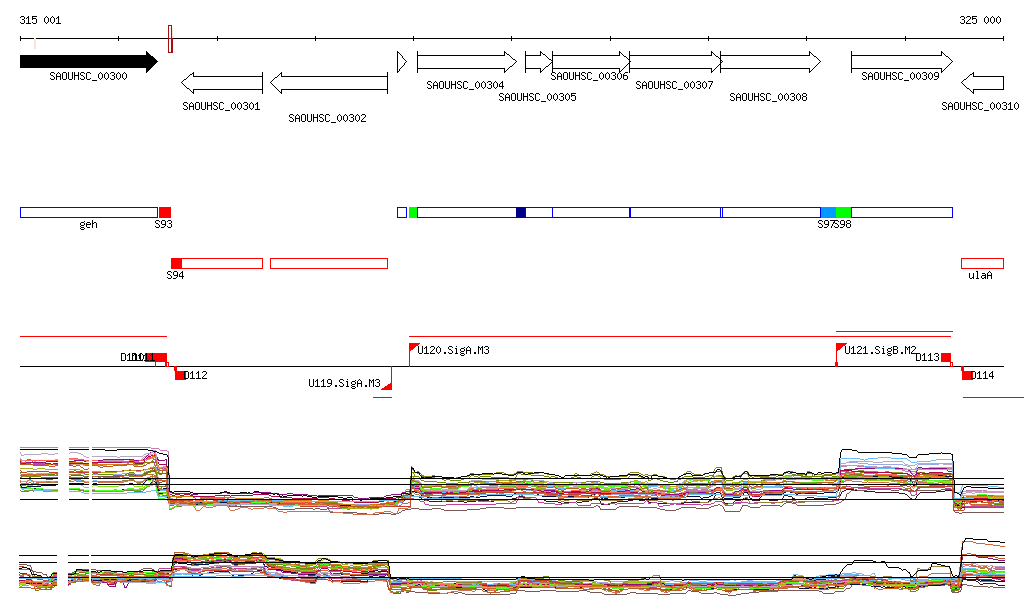Viewport: 1024px width, 611px height.
Task: Click the SAOUHSC_00304 label
Action: pos(465,85)
